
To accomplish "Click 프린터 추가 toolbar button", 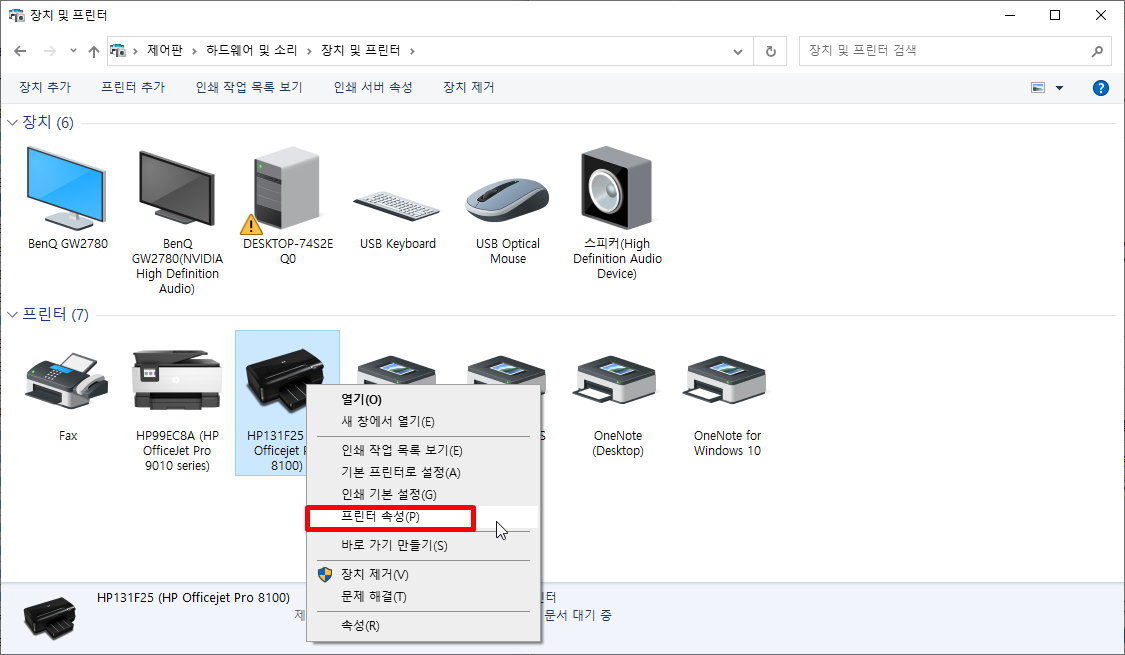I will 133,88.
